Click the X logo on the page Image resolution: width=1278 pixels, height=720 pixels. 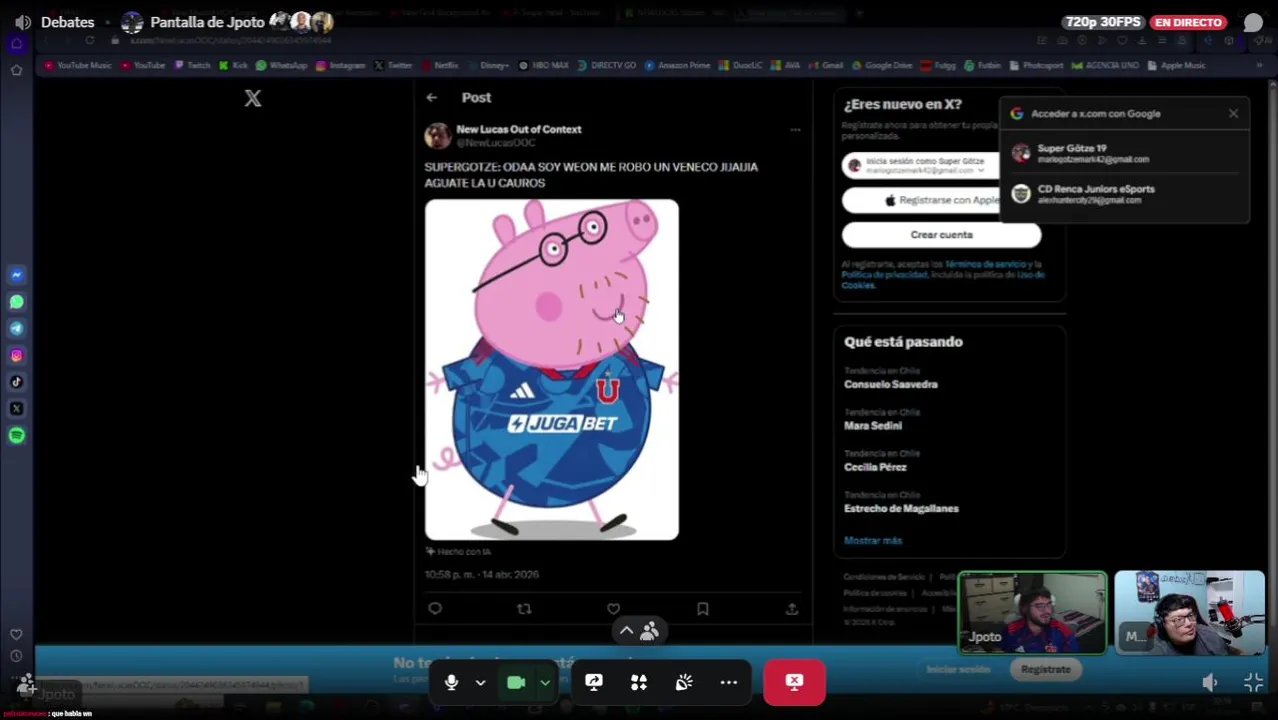click(x=253, y=98)
